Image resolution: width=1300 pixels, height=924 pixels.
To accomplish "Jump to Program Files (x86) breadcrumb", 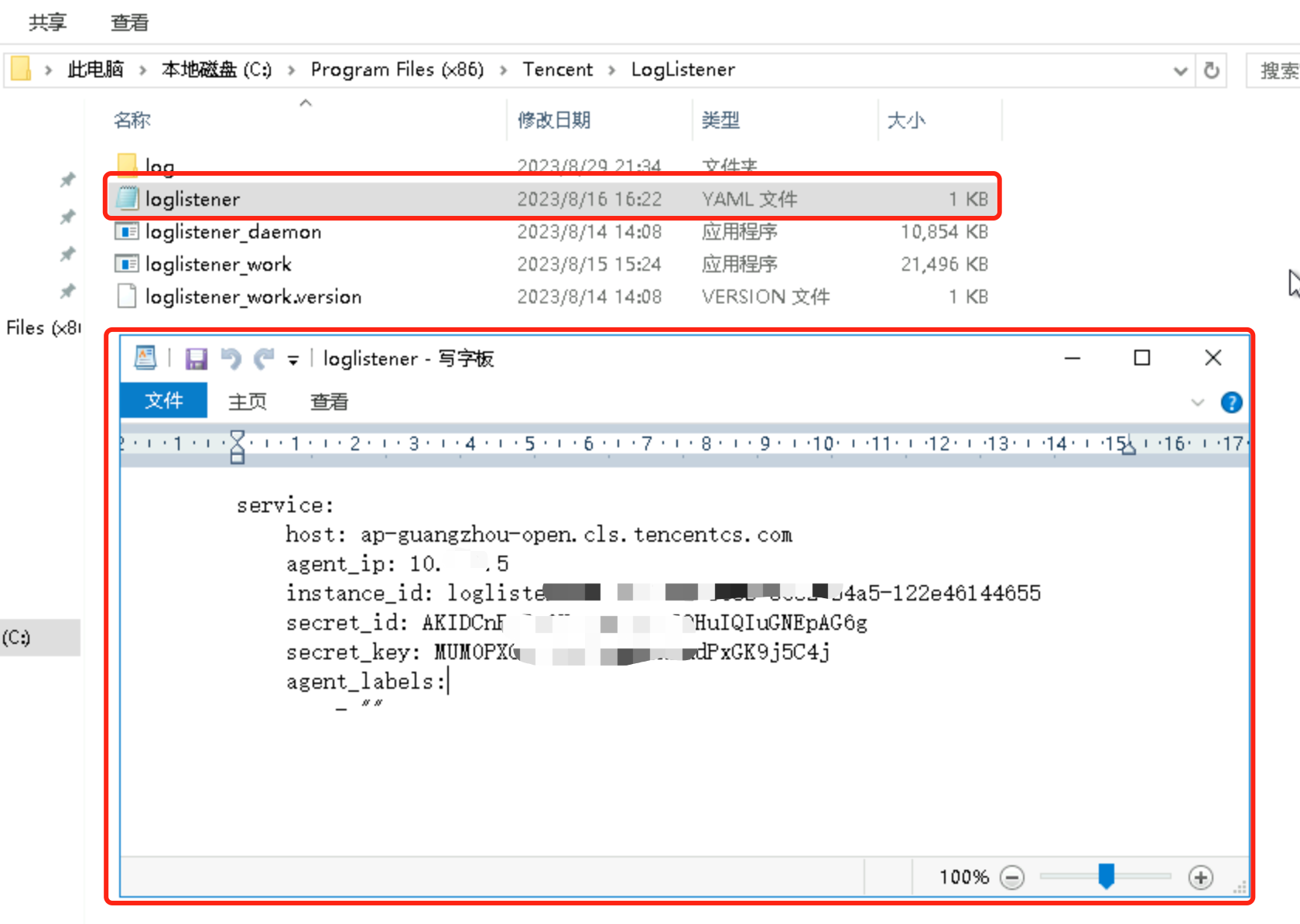I will [x=397, y=70].
